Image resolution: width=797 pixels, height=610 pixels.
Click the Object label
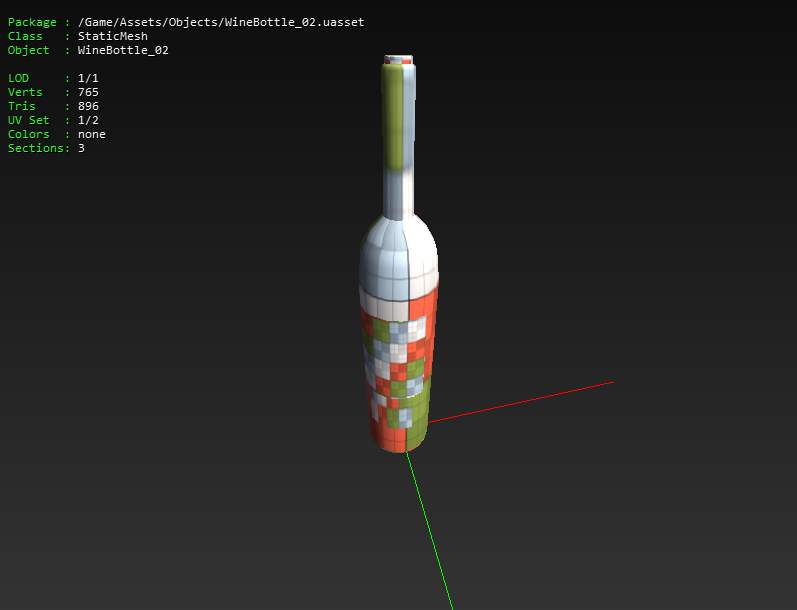coord(28,50)
